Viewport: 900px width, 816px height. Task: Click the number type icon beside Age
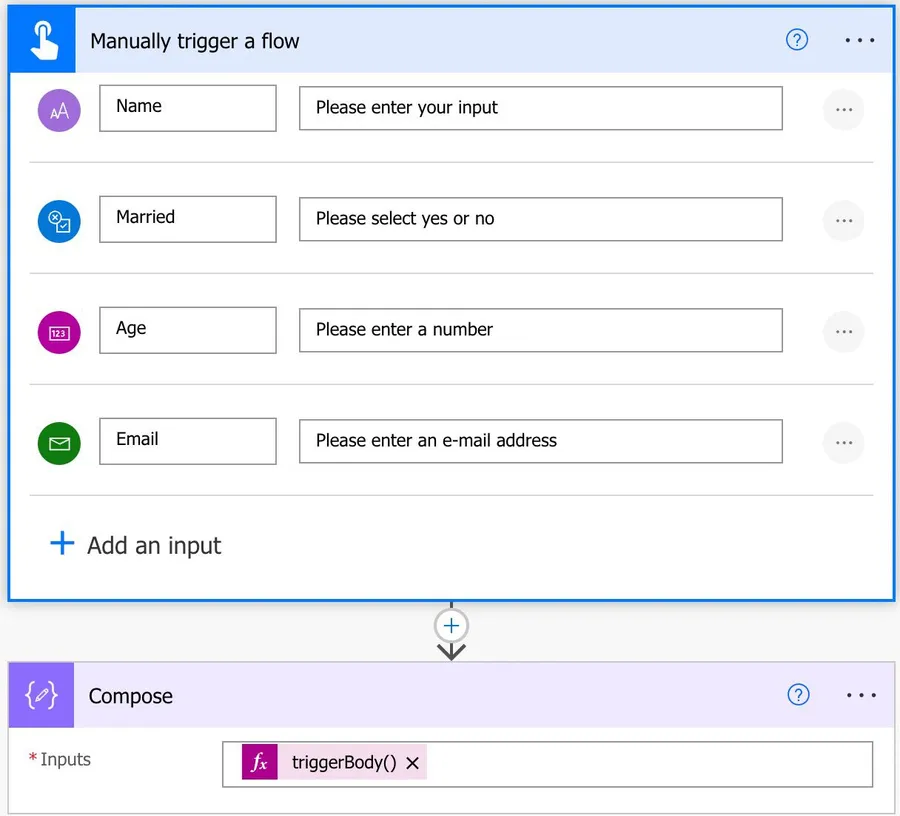(x=59, y=332)
